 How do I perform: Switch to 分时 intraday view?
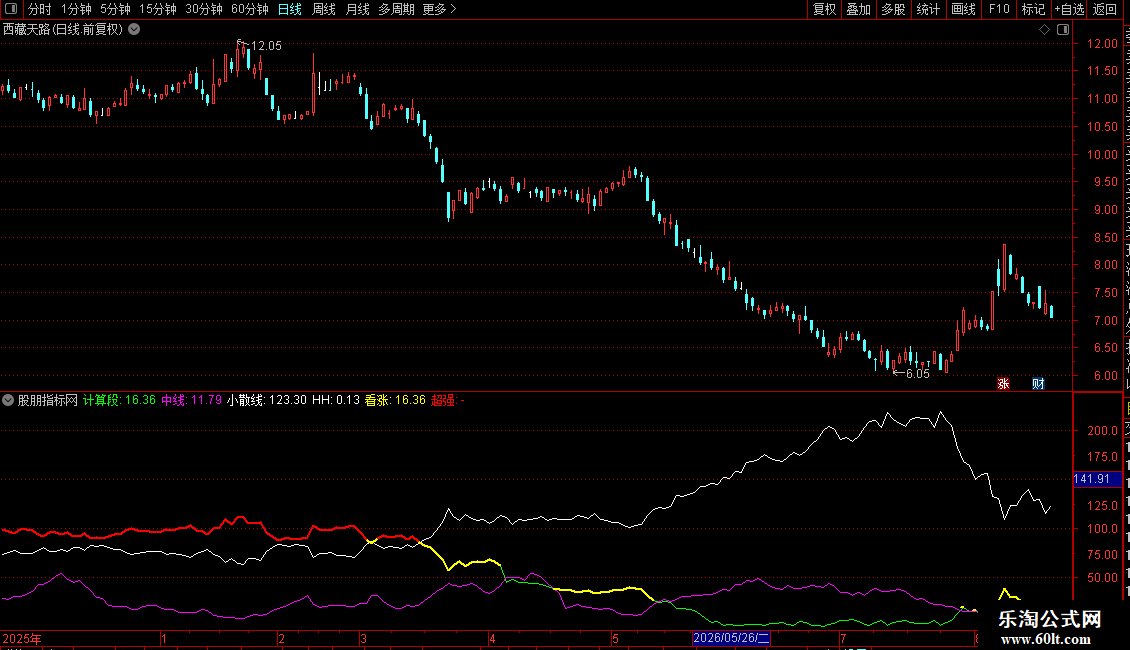pos(40,9)
